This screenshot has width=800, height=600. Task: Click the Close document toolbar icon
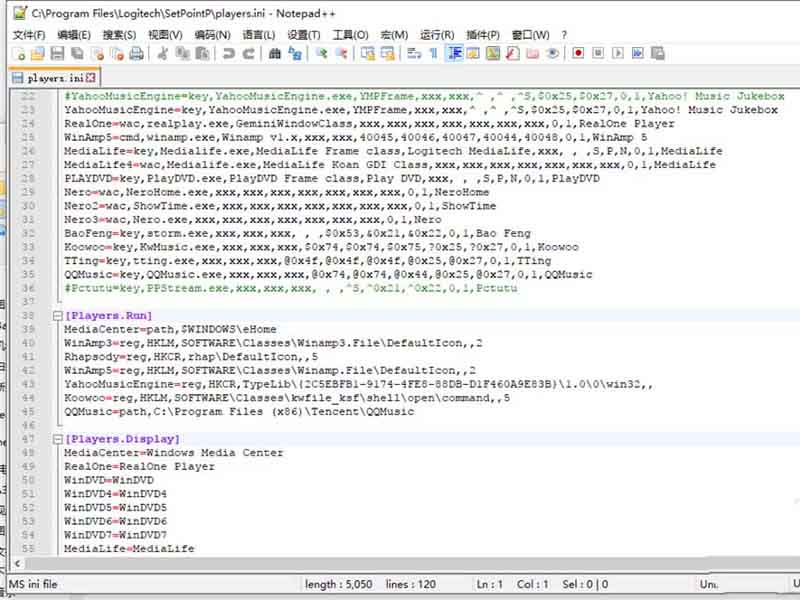[97, 54]
